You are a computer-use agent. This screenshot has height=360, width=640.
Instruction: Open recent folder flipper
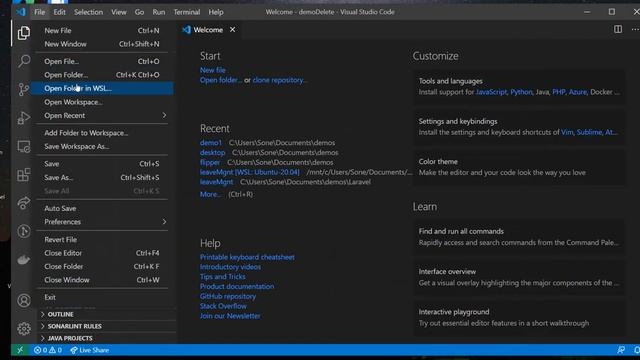pyautogui.click(x=210, y=162)
